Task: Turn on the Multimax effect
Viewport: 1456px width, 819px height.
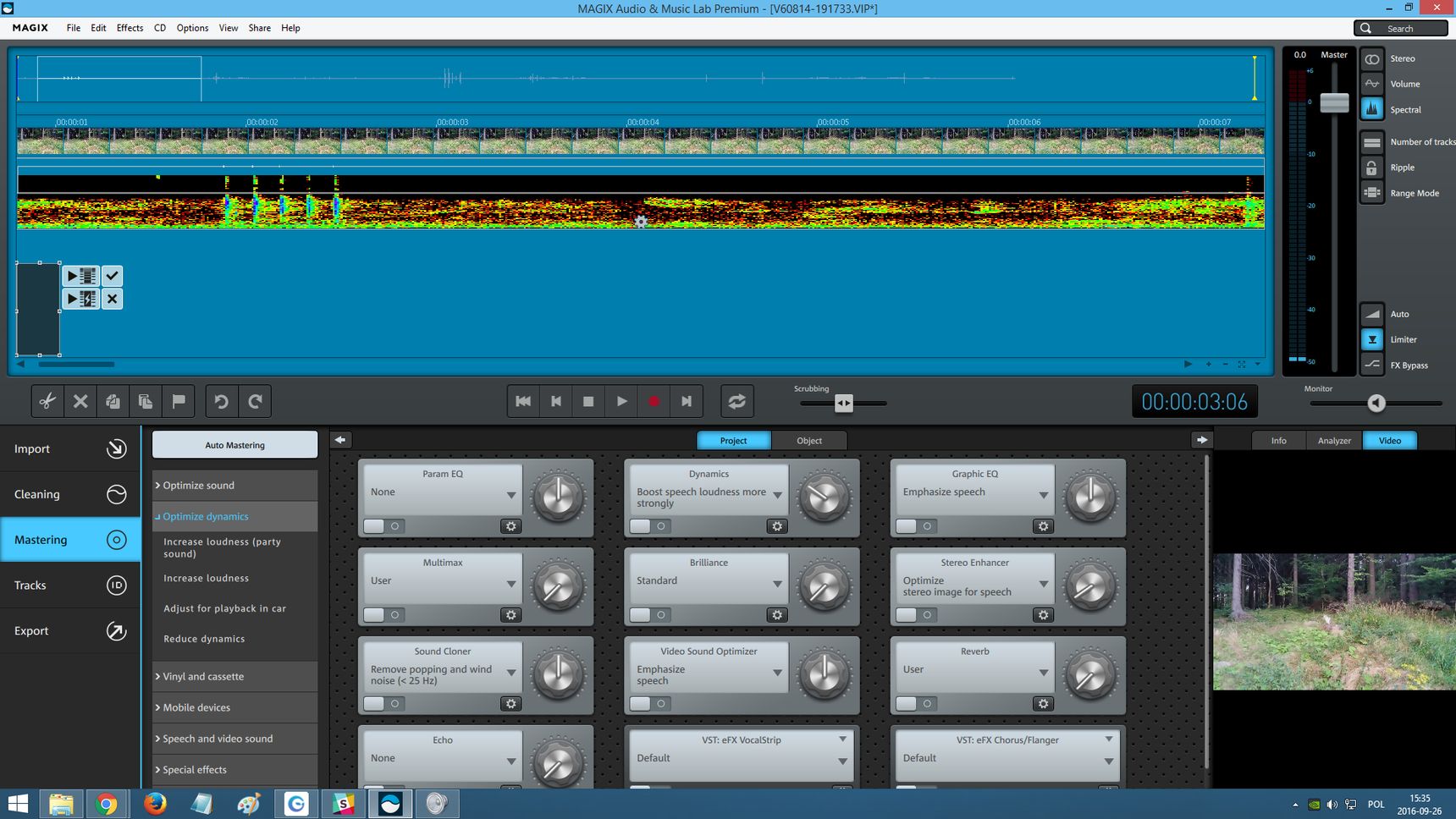Action: pos(383,615)
